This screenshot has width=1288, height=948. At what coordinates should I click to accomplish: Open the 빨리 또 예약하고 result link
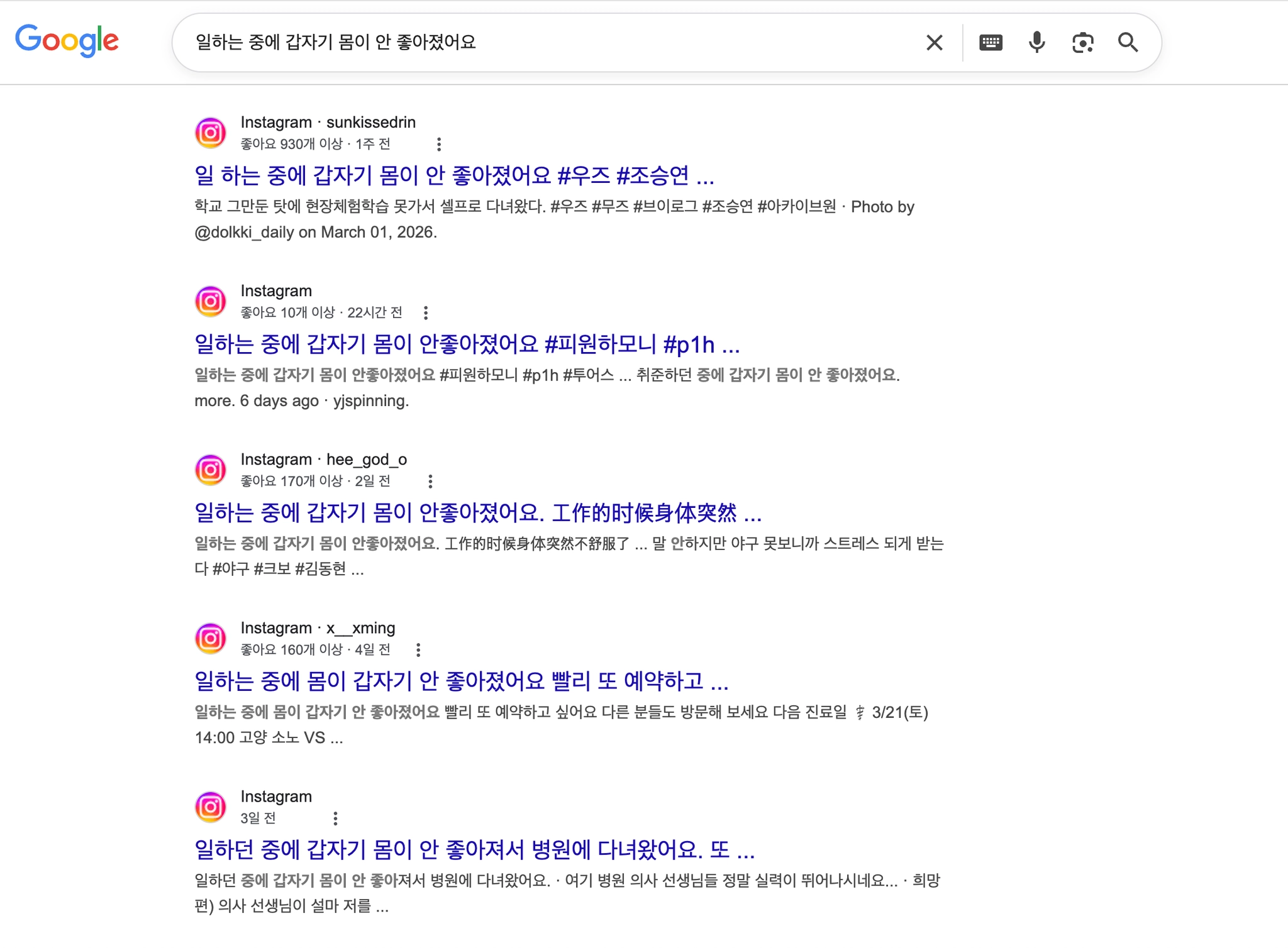pyautogui.click(x=461, y=682)
